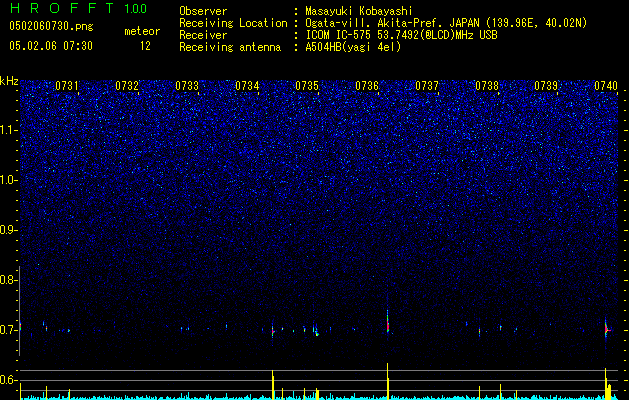
Task: Click the 0731 time marker
Action: pos(67,86)
